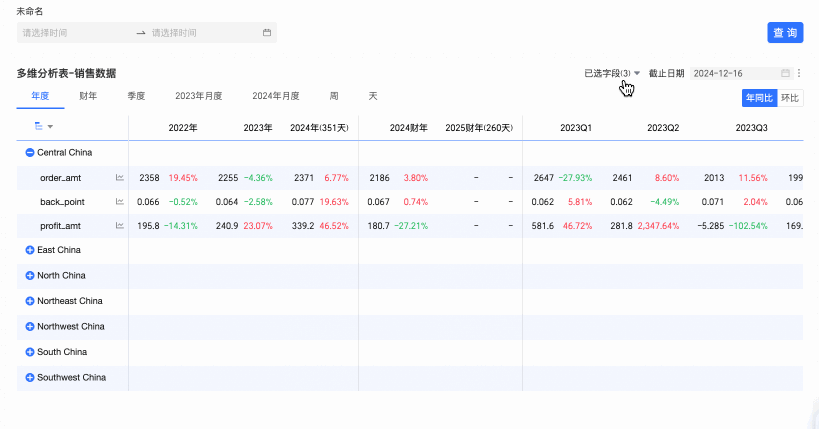Click the trend chart icon for profit_amt
This screenshot has height=429, width=819.
120,226
